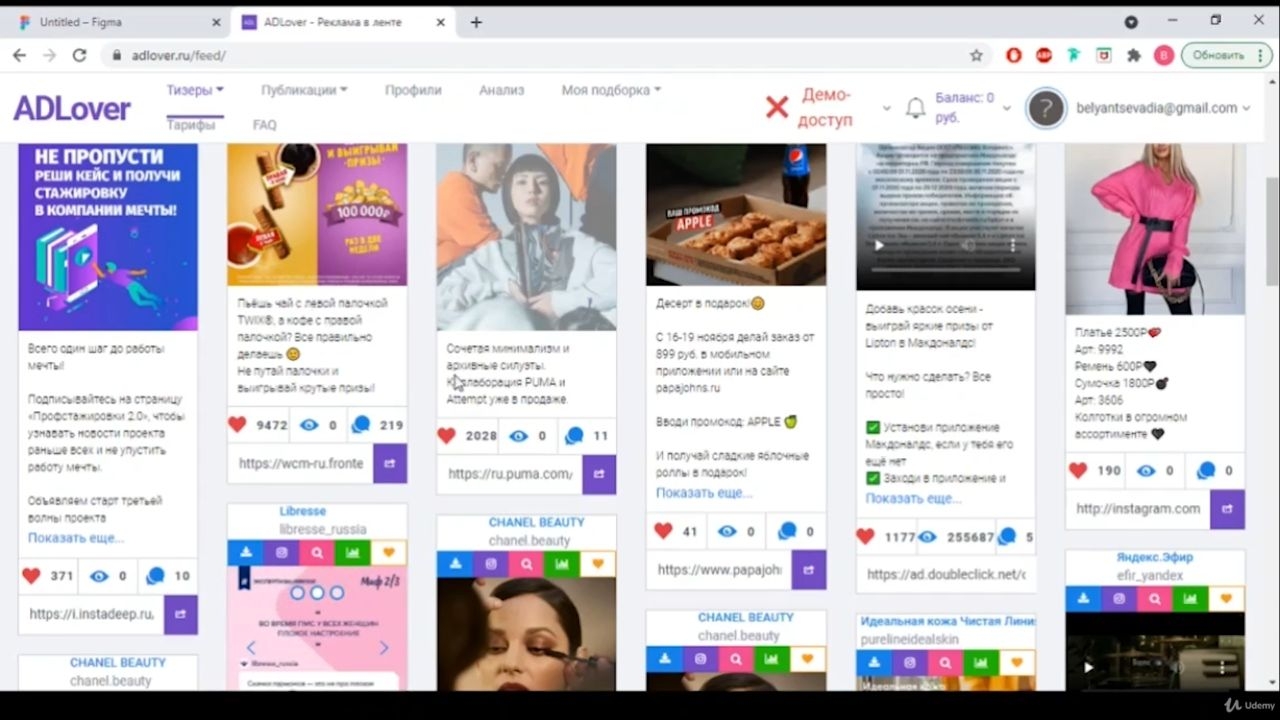Open the notifications bell
1280x720 pixels.
(915, 108)
